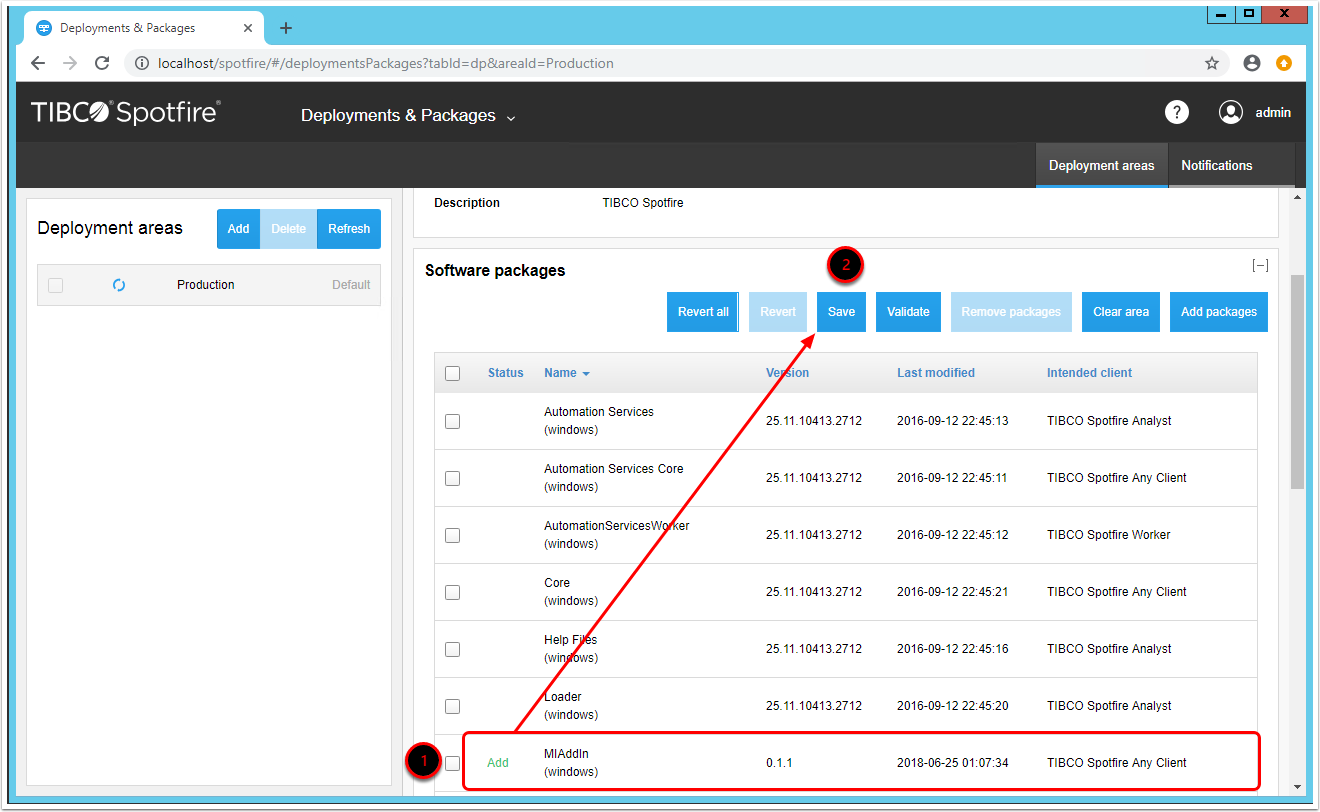Viewport: 1320px width, 812px height.
Task: Select the Production deployment area checkbox
Action: pos(56,285)
